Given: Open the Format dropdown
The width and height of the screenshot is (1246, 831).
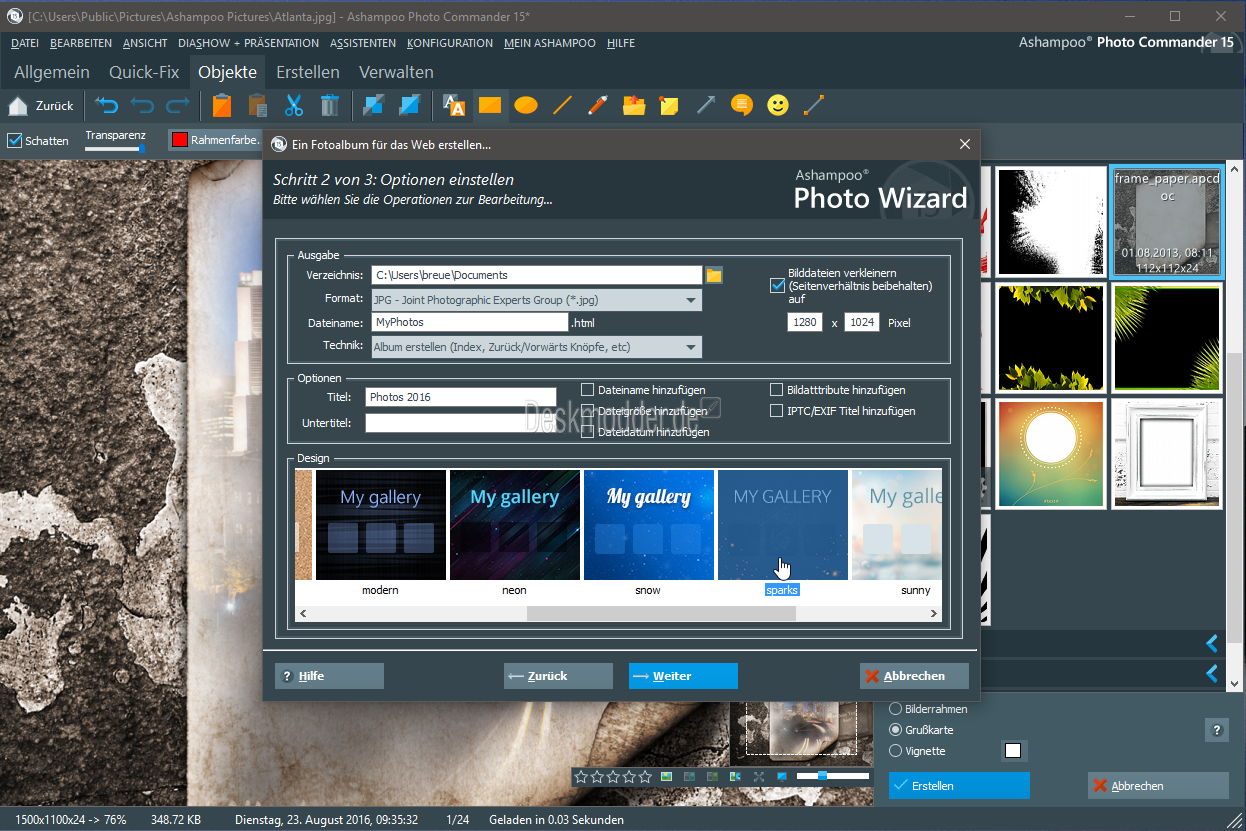Looking at the screenshot, I should pos(536,300).
